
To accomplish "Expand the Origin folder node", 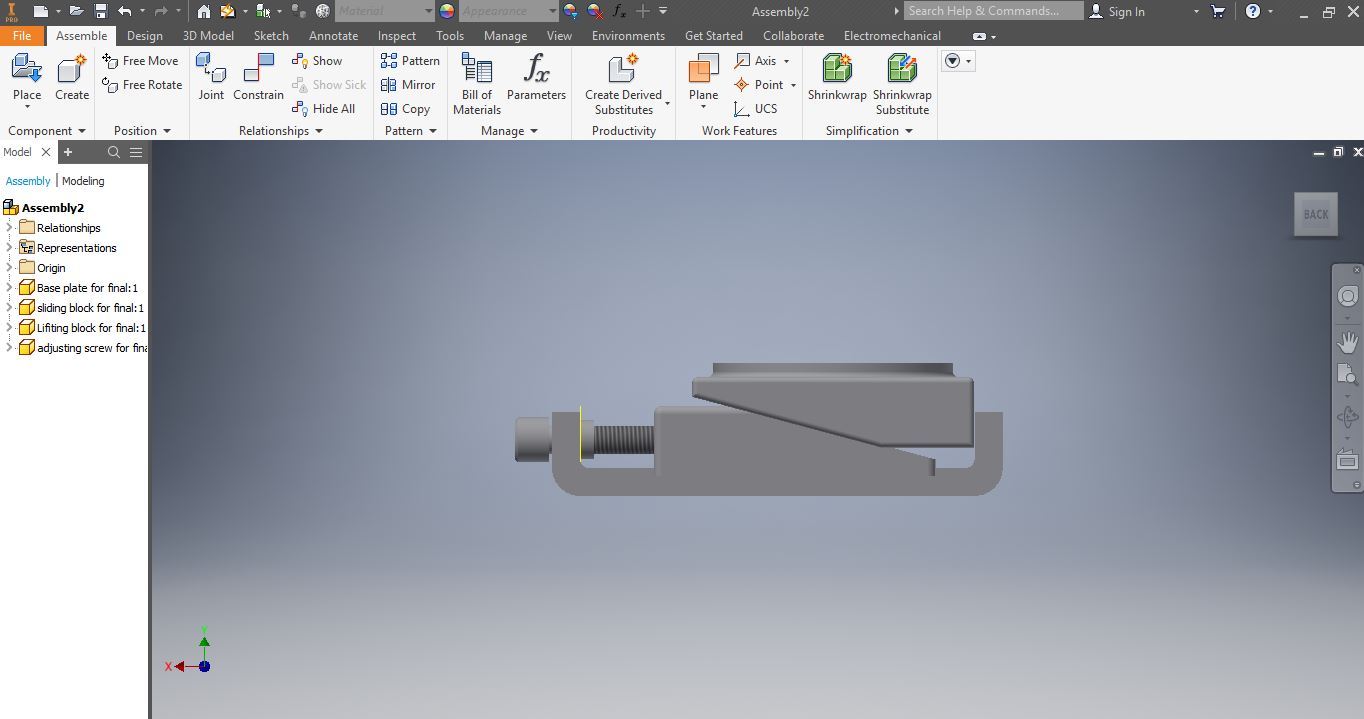I will pos(9,268).
